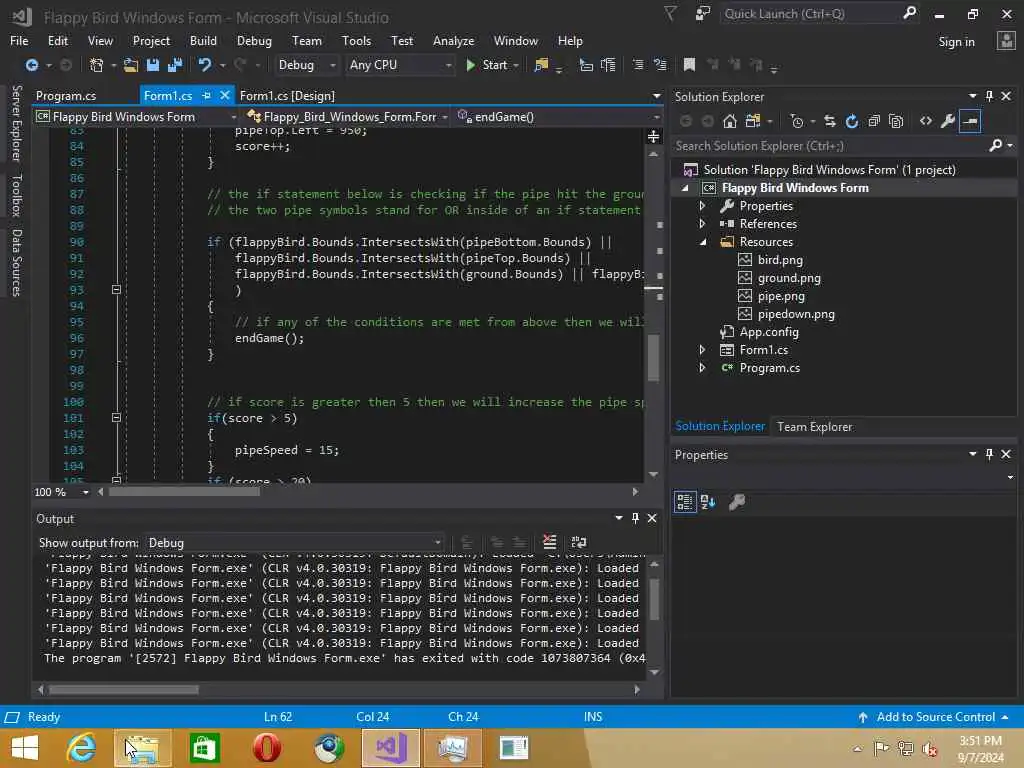
Task: Open the 'Show output from' Debug dropdown
Action: click(294, 543)
